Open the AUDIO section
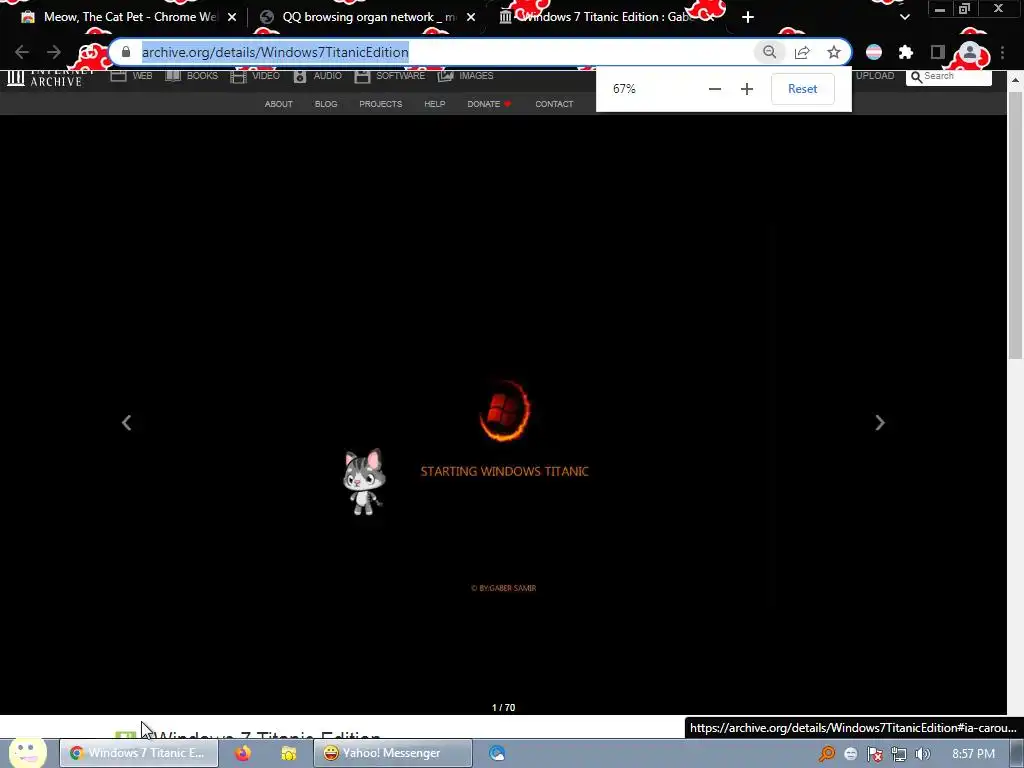The height and width of the screenshot is (768, 1024). tap(317, 76)
